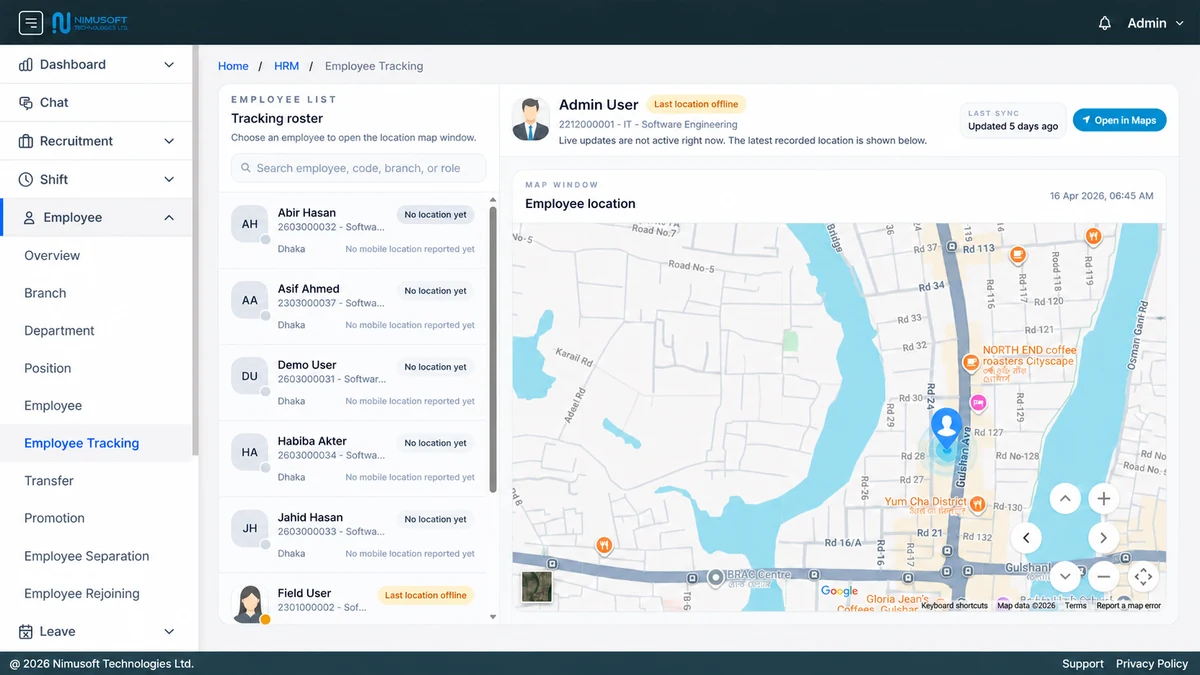This screenshot has height=675, width=1200.
Task: Click NORTH END coffee roasters map marker
Action: (969, 362)
